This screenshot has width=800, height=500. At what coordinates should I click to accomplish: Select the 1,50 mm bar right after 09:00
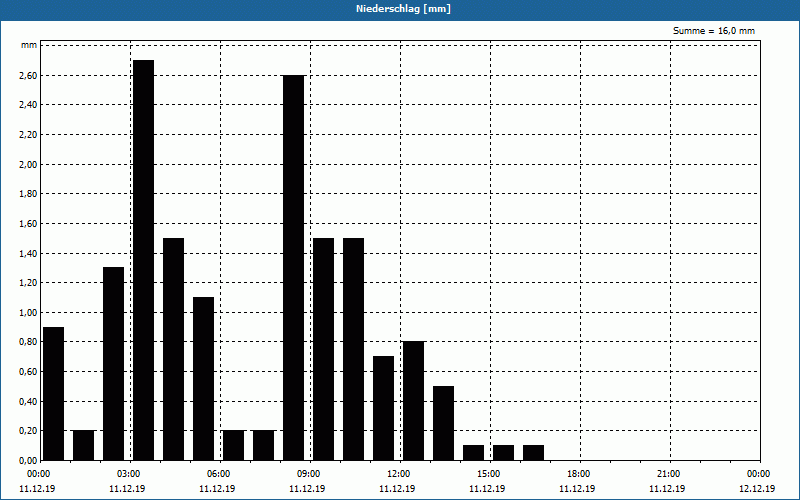(x=323, y=349)
